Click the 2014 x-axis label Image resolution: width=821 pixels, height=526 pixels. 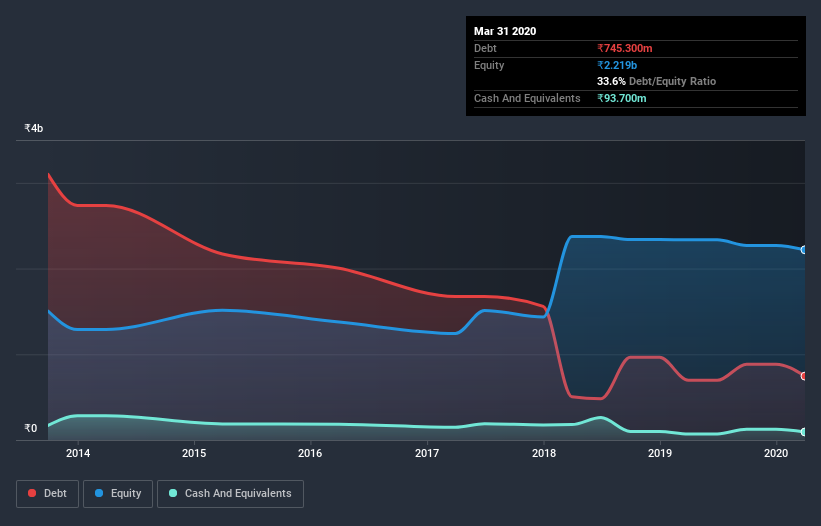click(78, 453)
